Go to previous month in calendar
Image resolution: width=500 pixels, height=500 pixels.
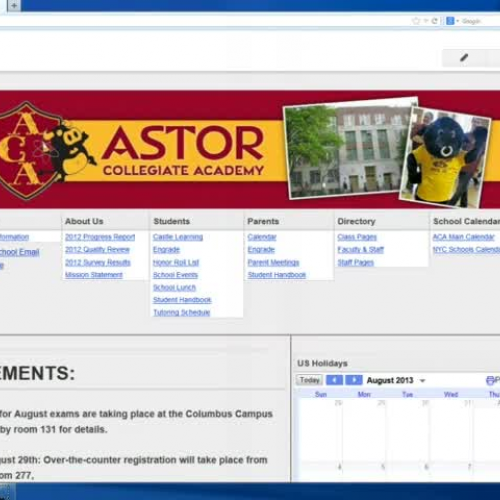coord(334,380)
